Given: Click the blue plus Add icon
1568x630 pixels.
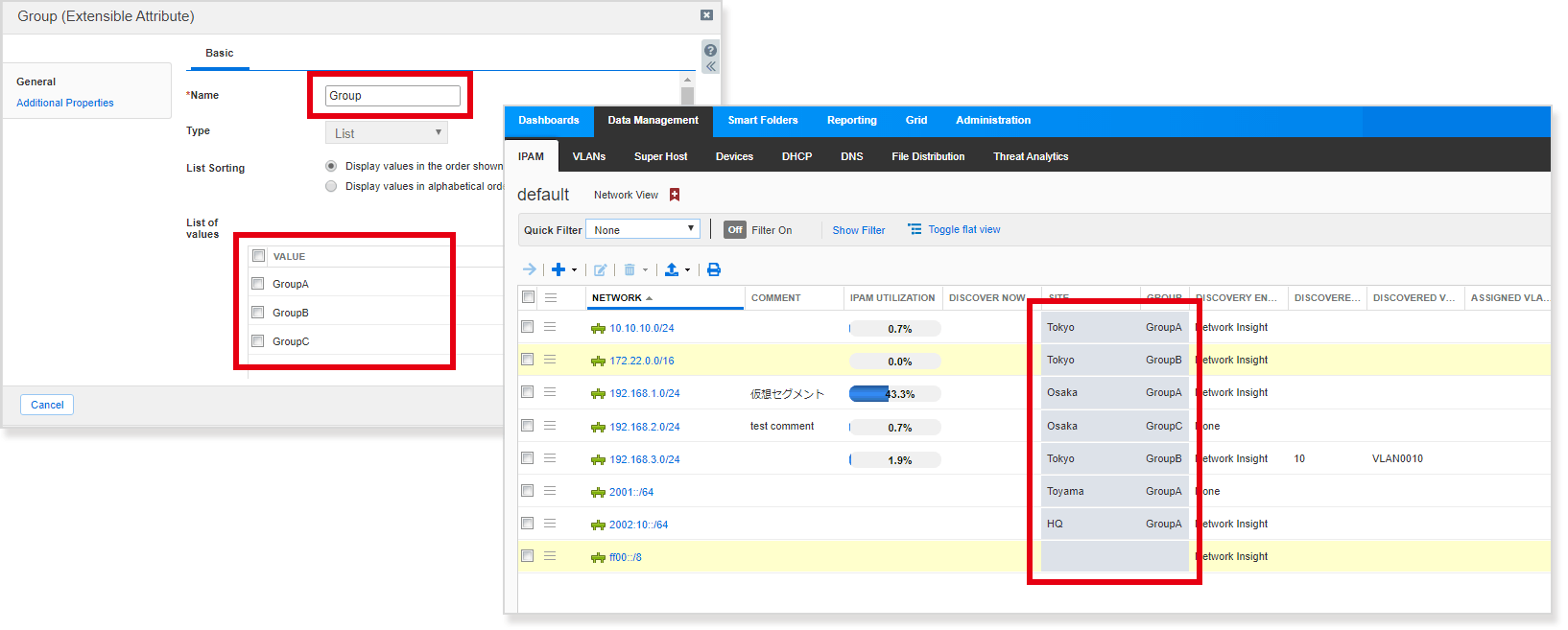Looking at the screenshot, I should click(x=558, y=269).
